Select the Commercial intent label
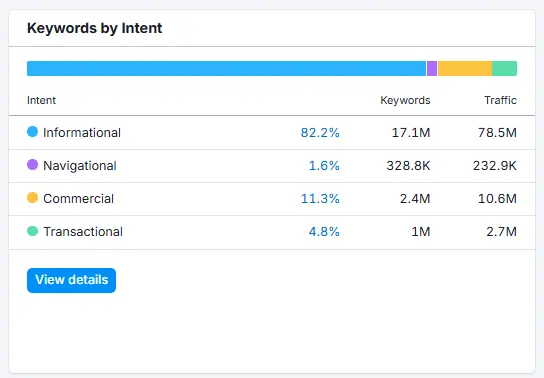Screen dimensions: 544x378 pyautogui.click(x=78, y=198)
